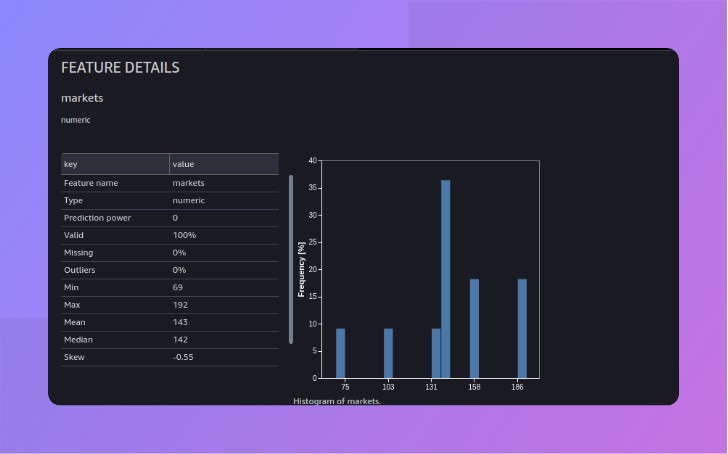The width and height of the screenshot is (728, 454).
Task: Select the 'Missing' key cell
Action: point(78,253)
